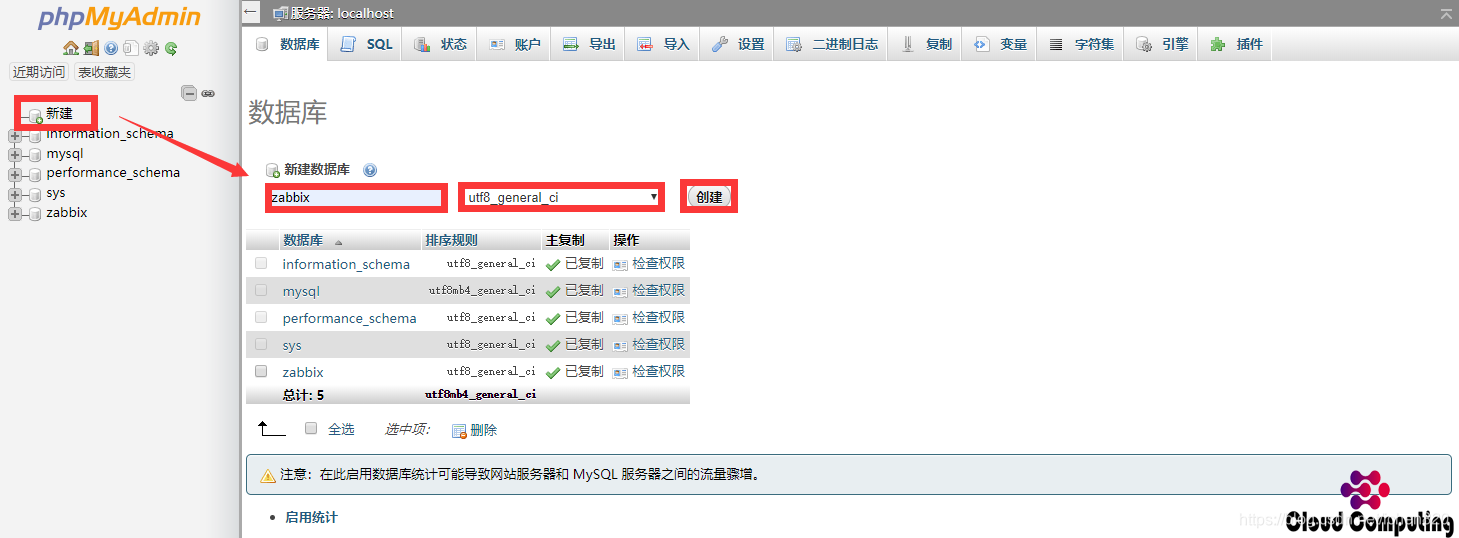1459x538 pixels.
Task: Open the 数据库 tab
Action: pos(287,44)
